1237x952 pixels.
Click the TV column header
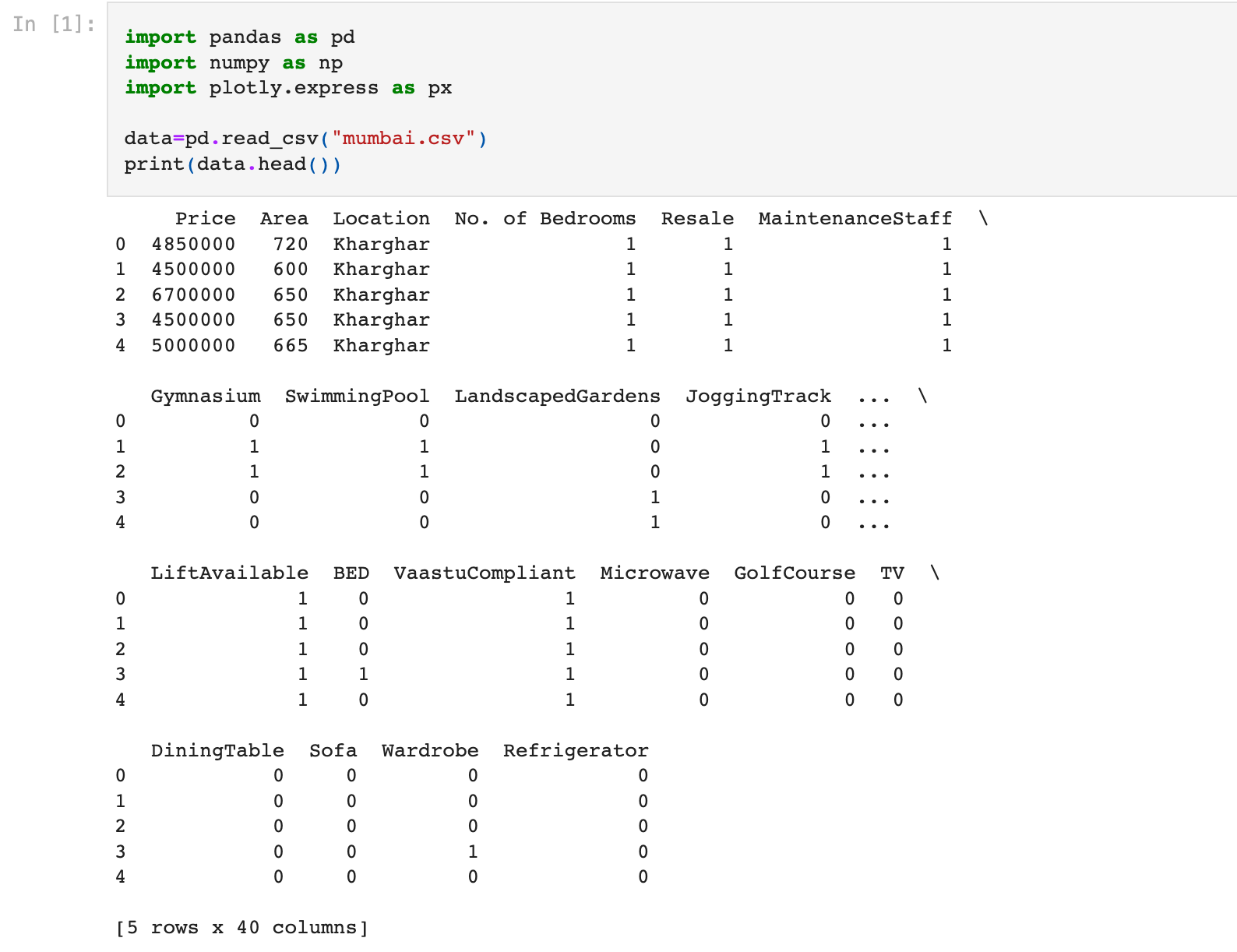[x=893, y=573]
